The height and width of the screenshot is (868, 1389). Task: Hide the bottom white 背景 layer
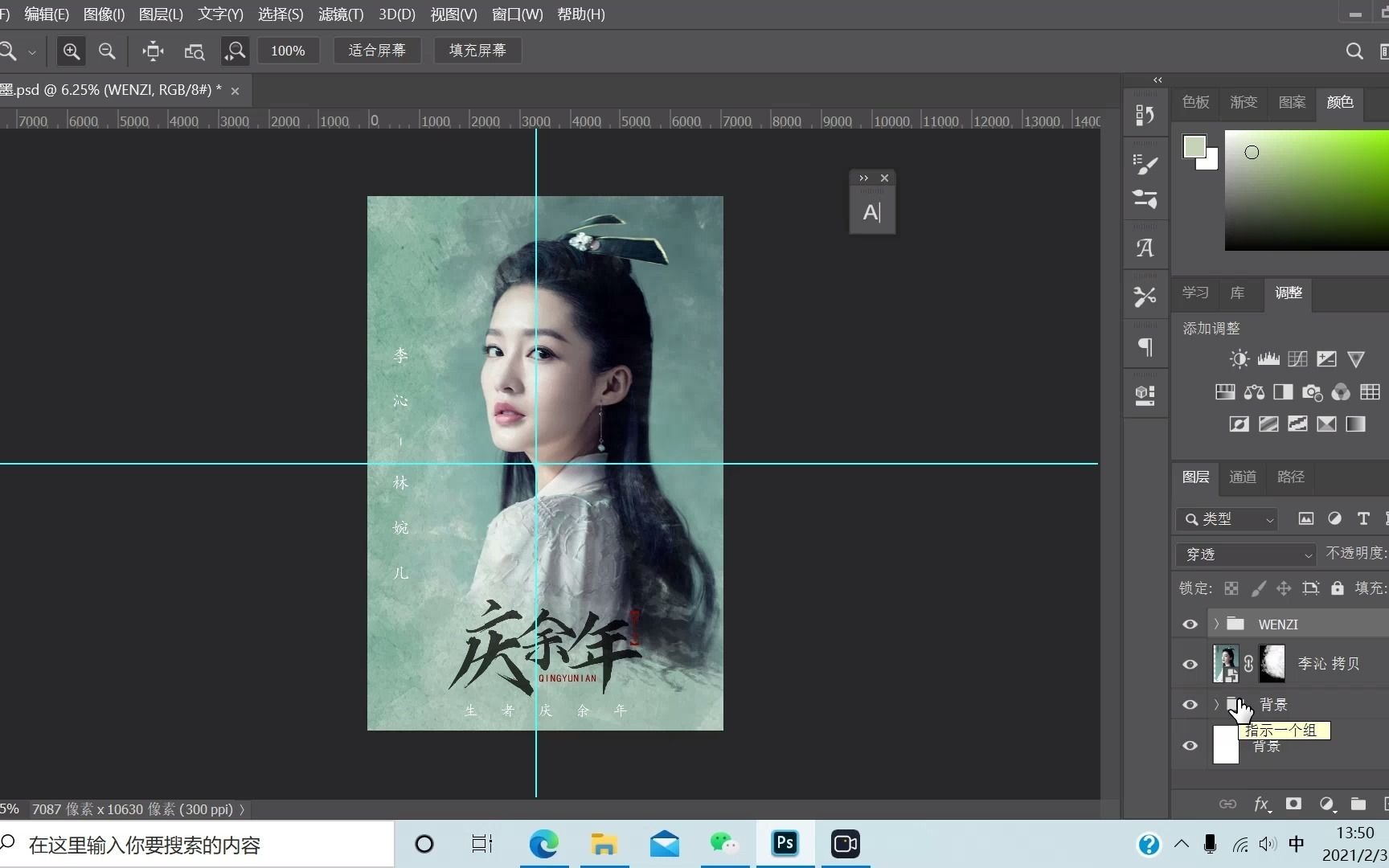(1190, 746)
